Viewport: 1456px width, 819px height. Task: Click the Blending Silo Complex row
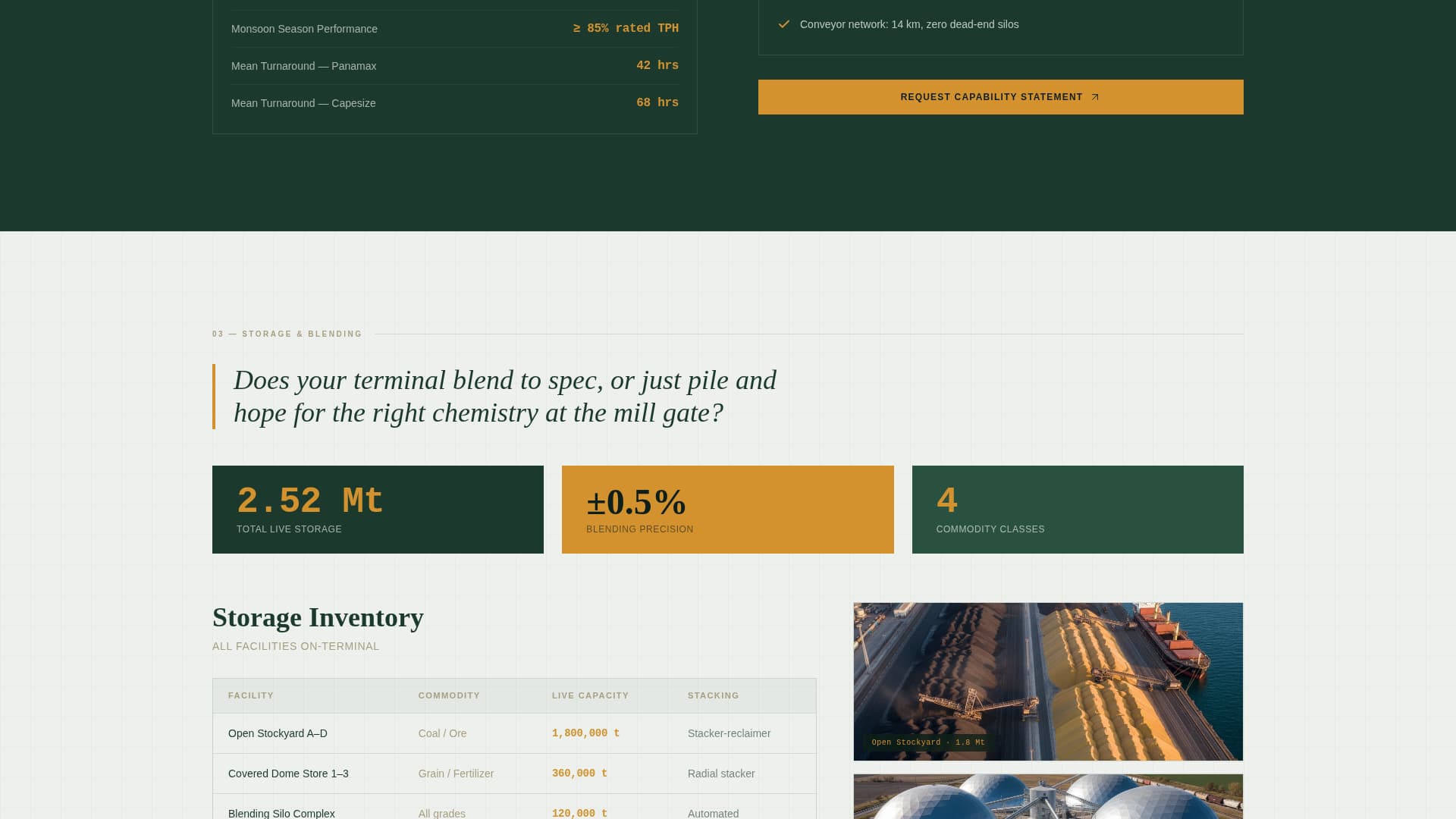pos(514,813)
